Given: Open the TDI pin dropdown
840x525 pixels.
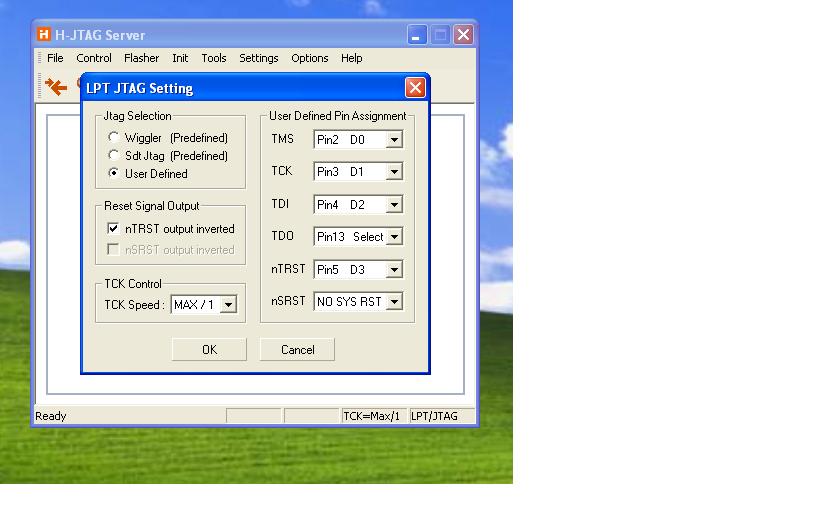Looking at the screenshot, I should (x=394, y=205).
